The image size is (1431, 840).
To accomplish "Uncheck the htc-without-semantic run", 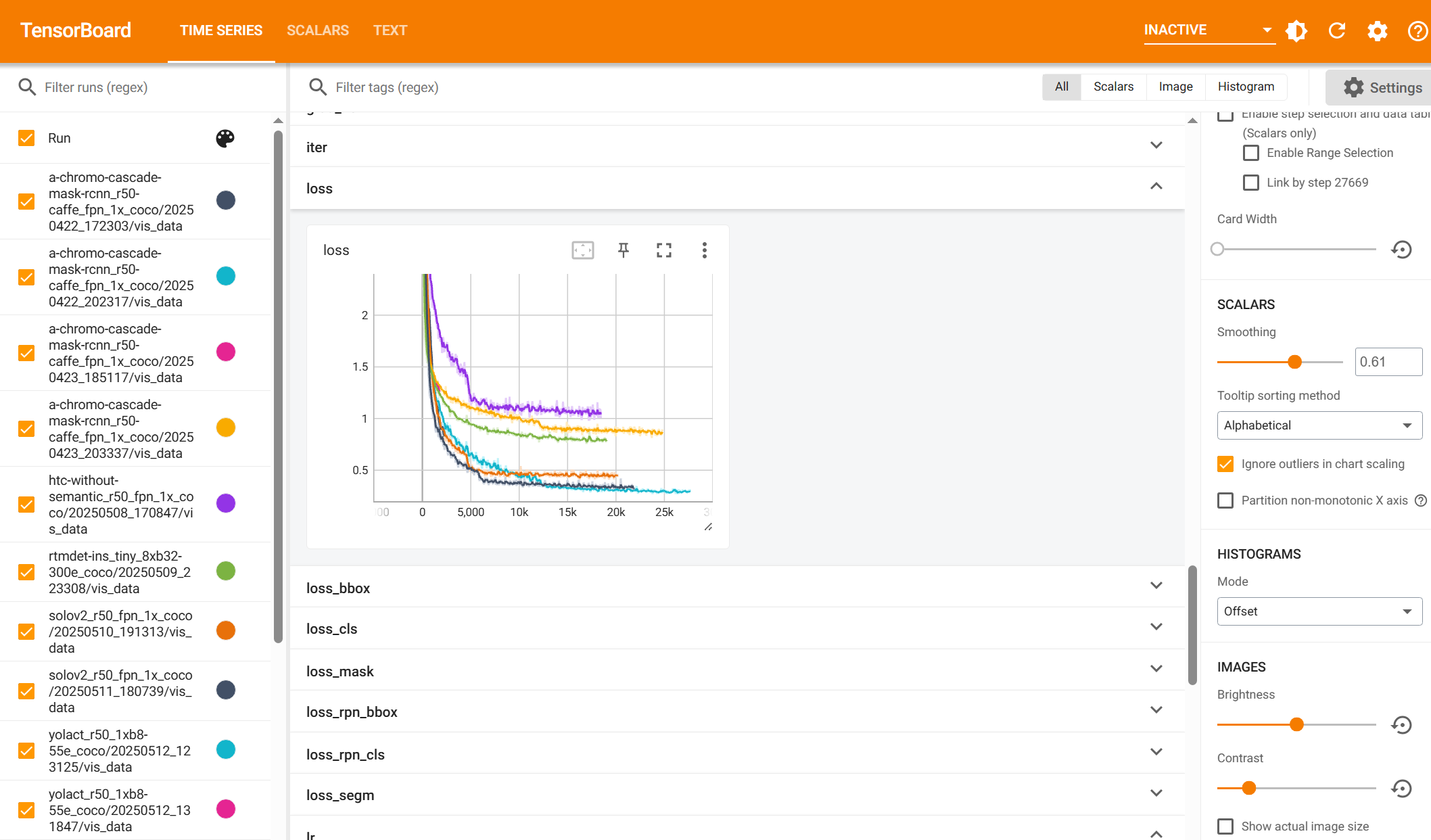I will (26, 505).
